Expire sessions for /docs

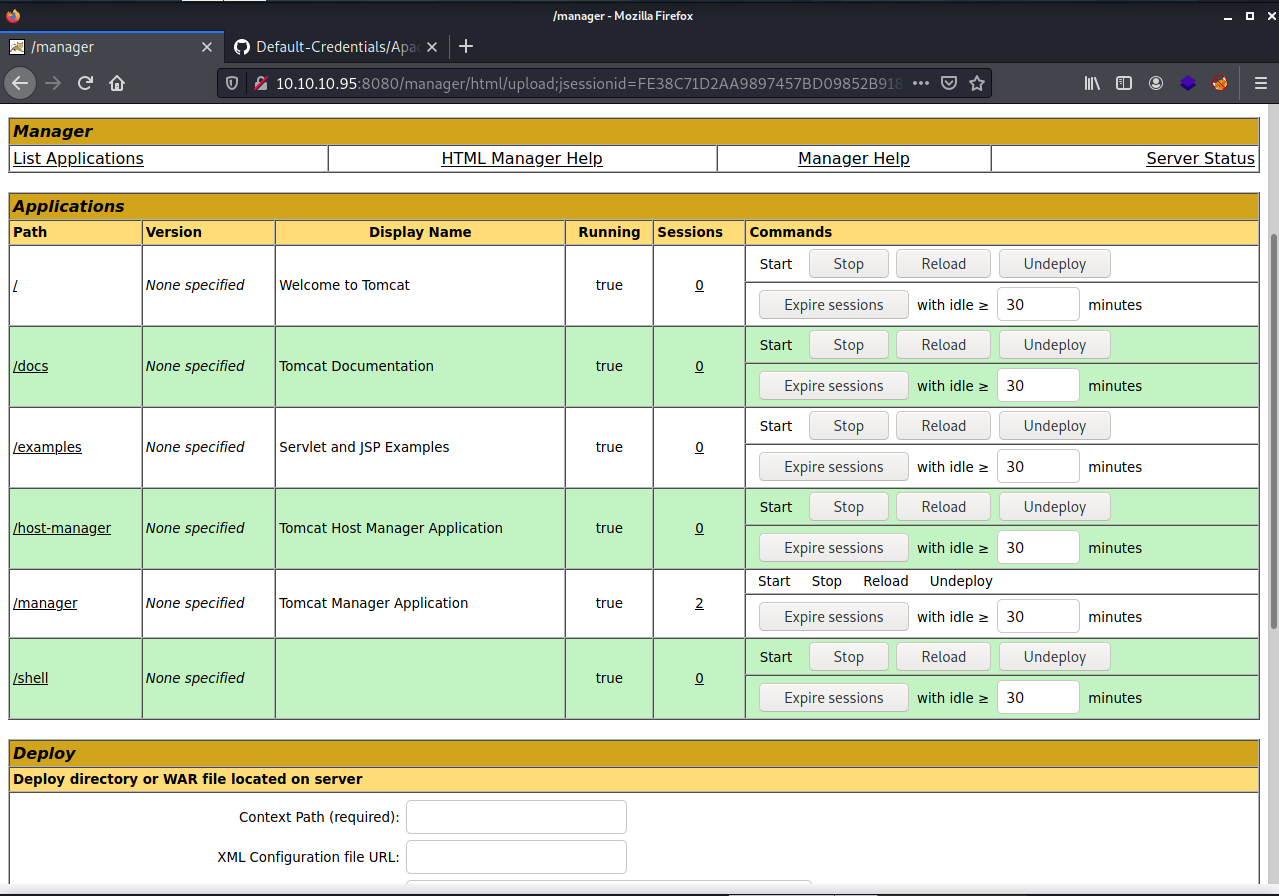tap(833, 386)
